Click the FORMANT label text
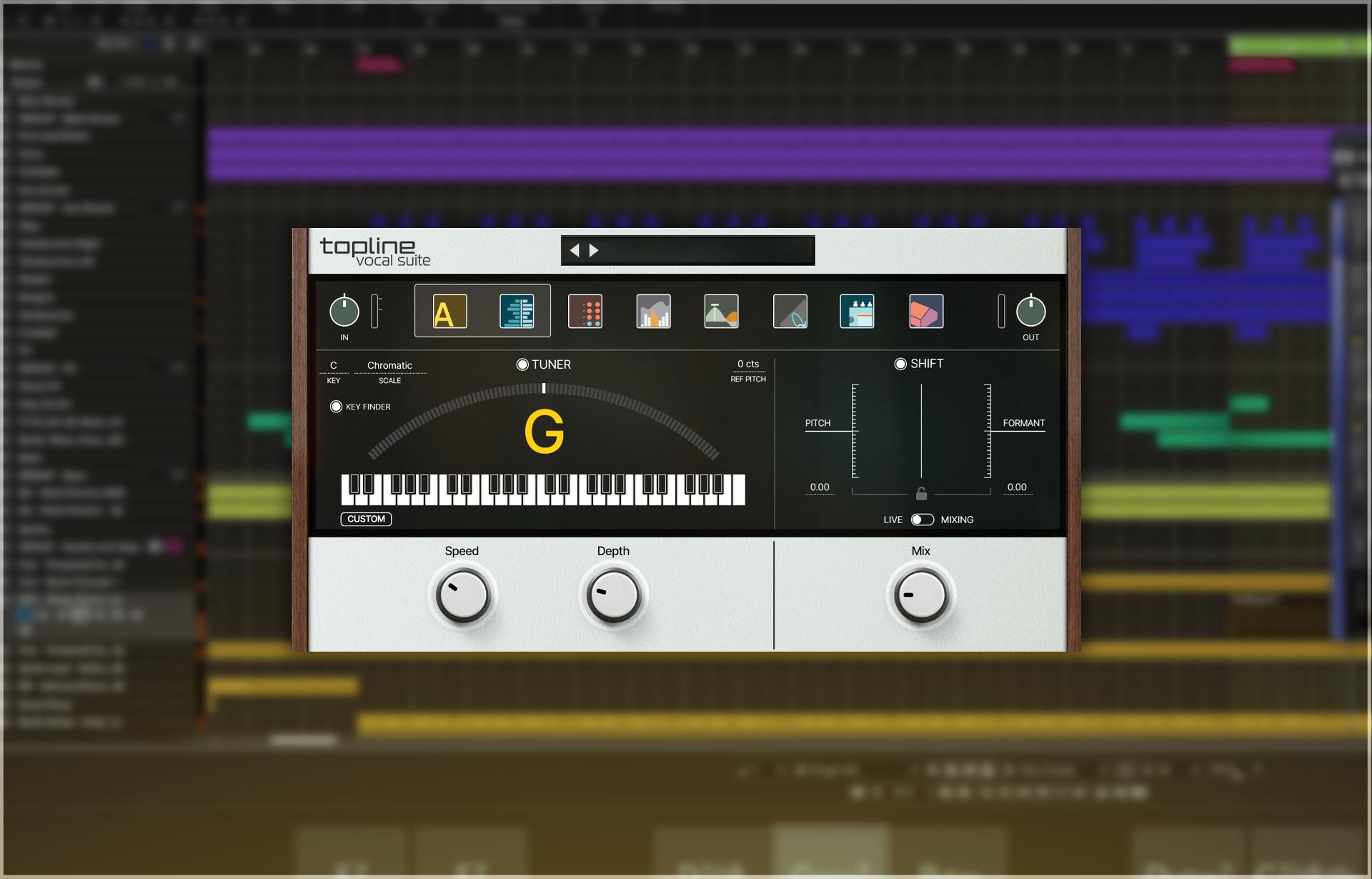 pos(1023,423)
